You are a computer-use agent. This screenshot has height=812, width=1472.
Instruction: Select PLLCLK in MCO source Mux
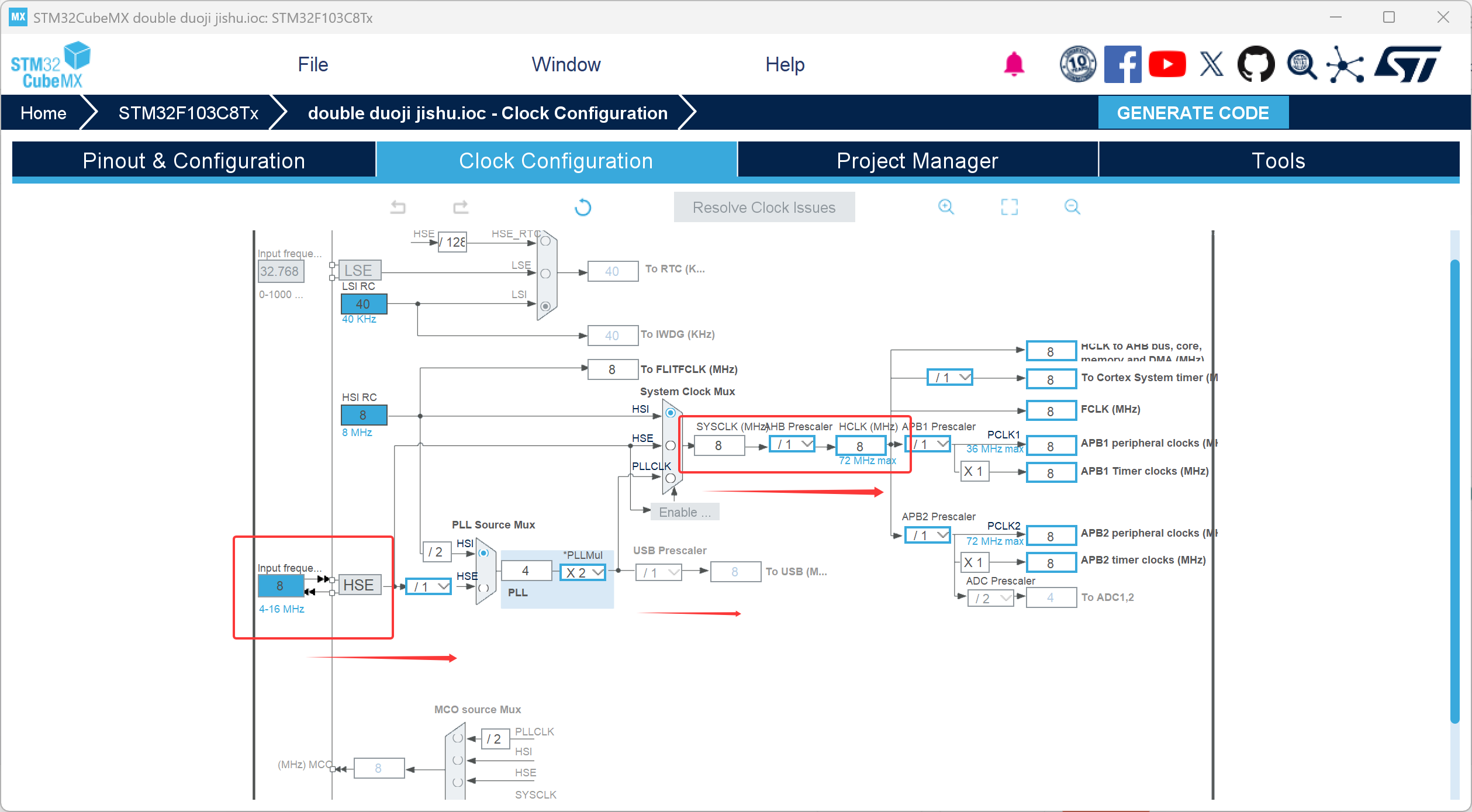pyautogui.click(x=458, y=738)
